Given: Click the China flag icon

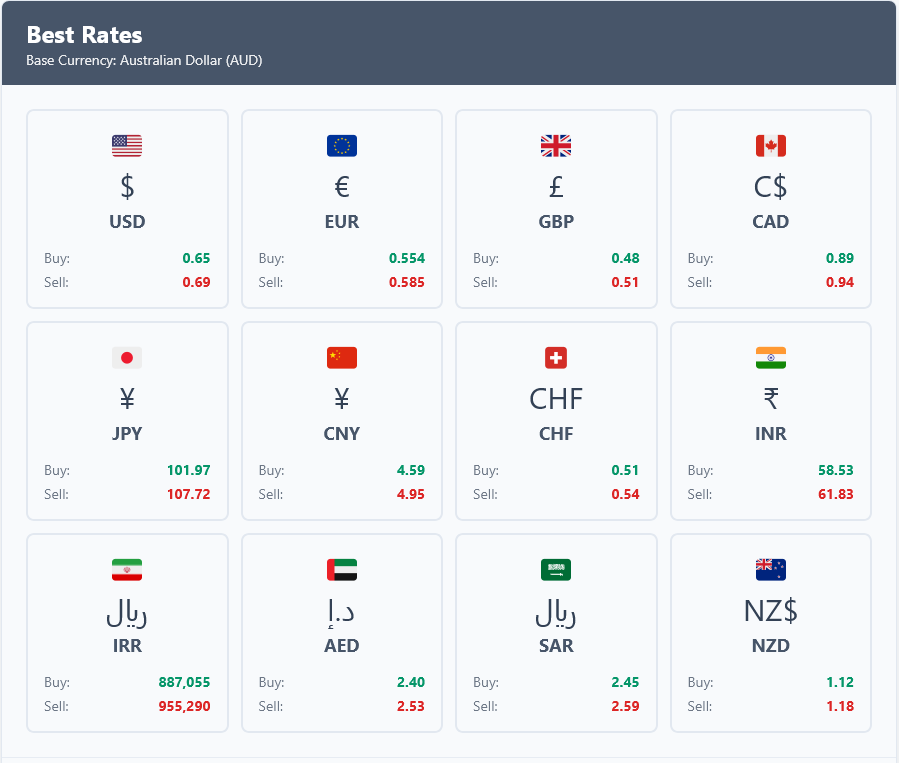Looking at the screenshot, I should 342,358.
